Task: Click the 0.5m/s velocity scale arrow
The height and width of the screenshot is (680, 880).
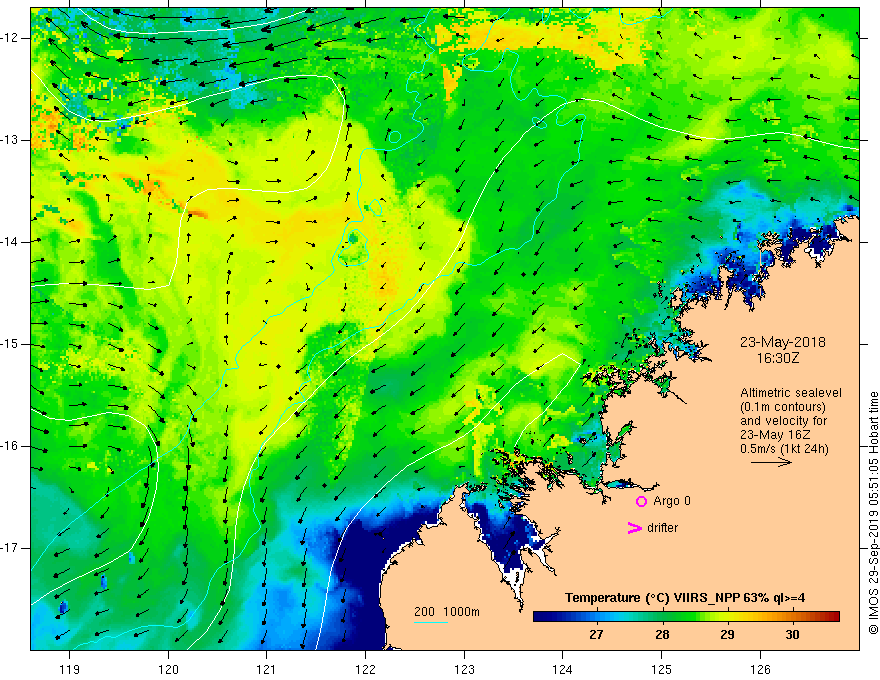Action: click(x=771, y=462)
